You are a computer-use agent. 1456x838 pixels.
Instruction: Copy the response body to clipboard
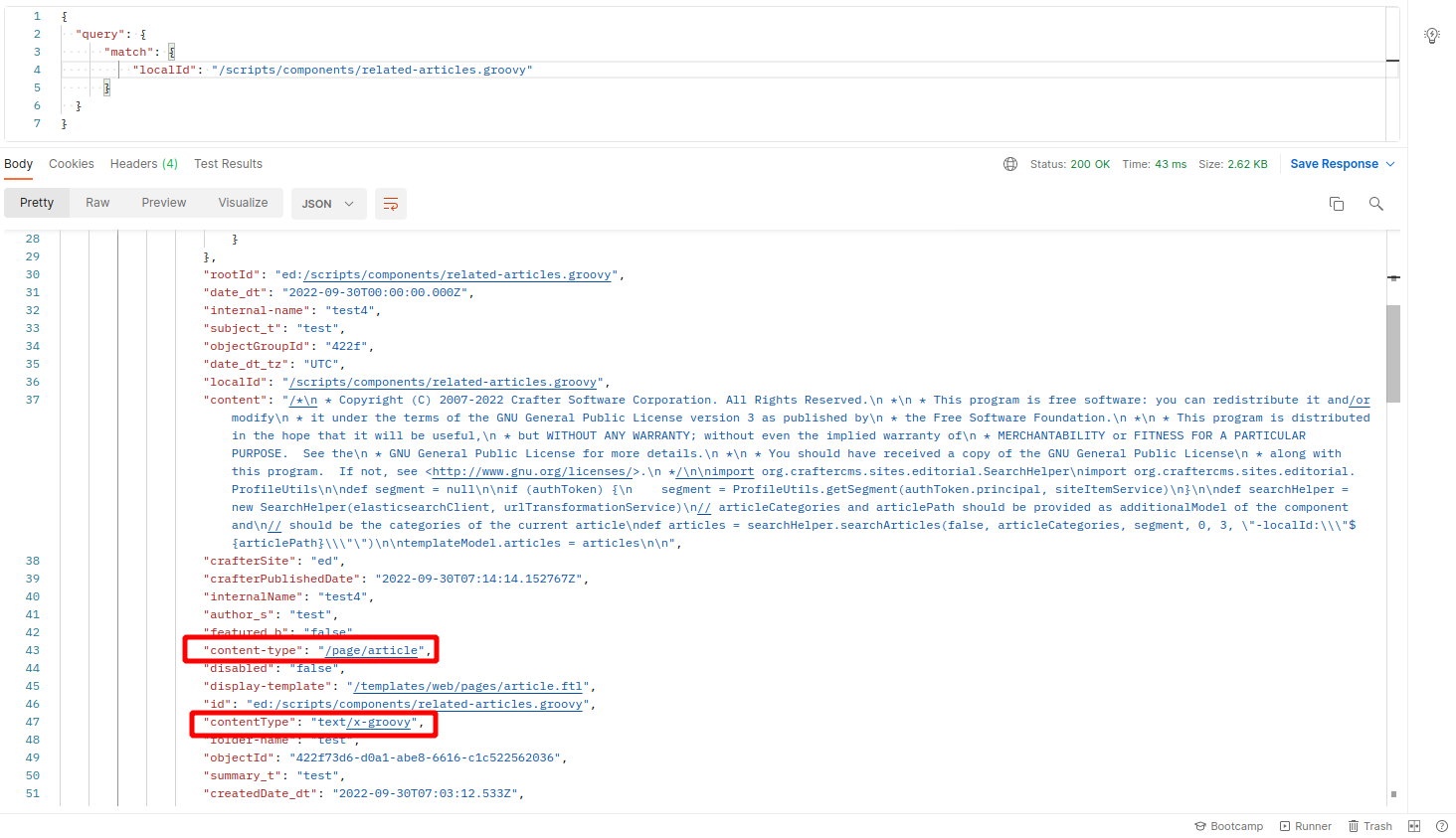[1337, 203]
